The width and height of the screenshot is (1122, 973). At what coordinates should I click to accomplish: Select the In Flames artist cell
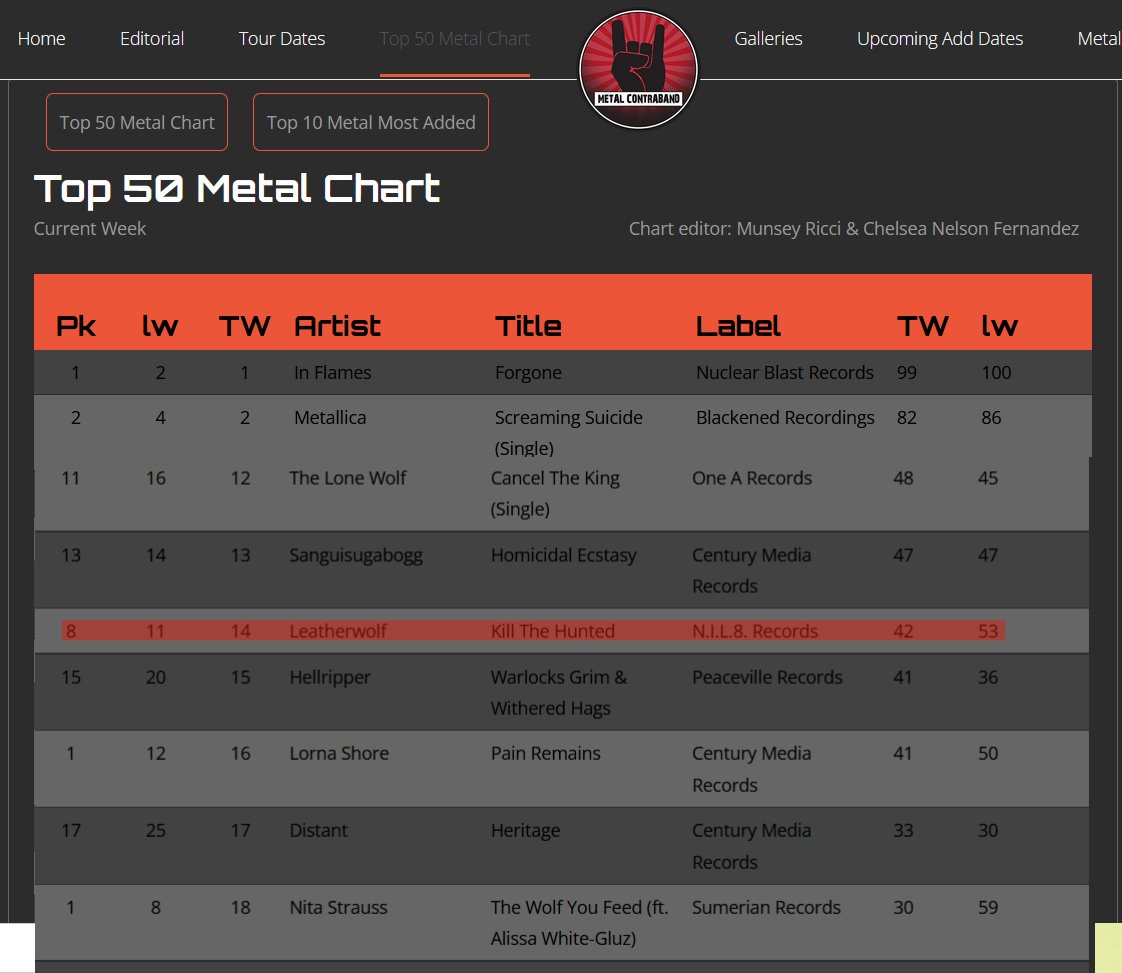point(333,373)
